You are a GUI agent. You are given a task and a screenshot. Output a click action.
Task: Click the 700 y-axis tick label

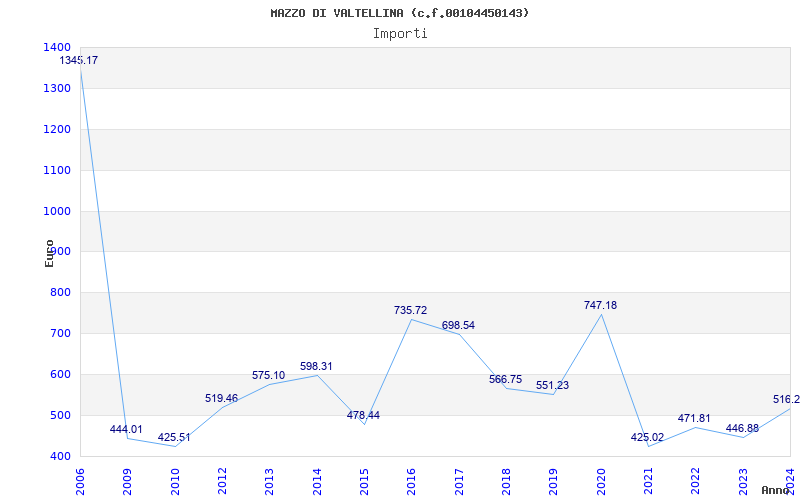(61, 334)
